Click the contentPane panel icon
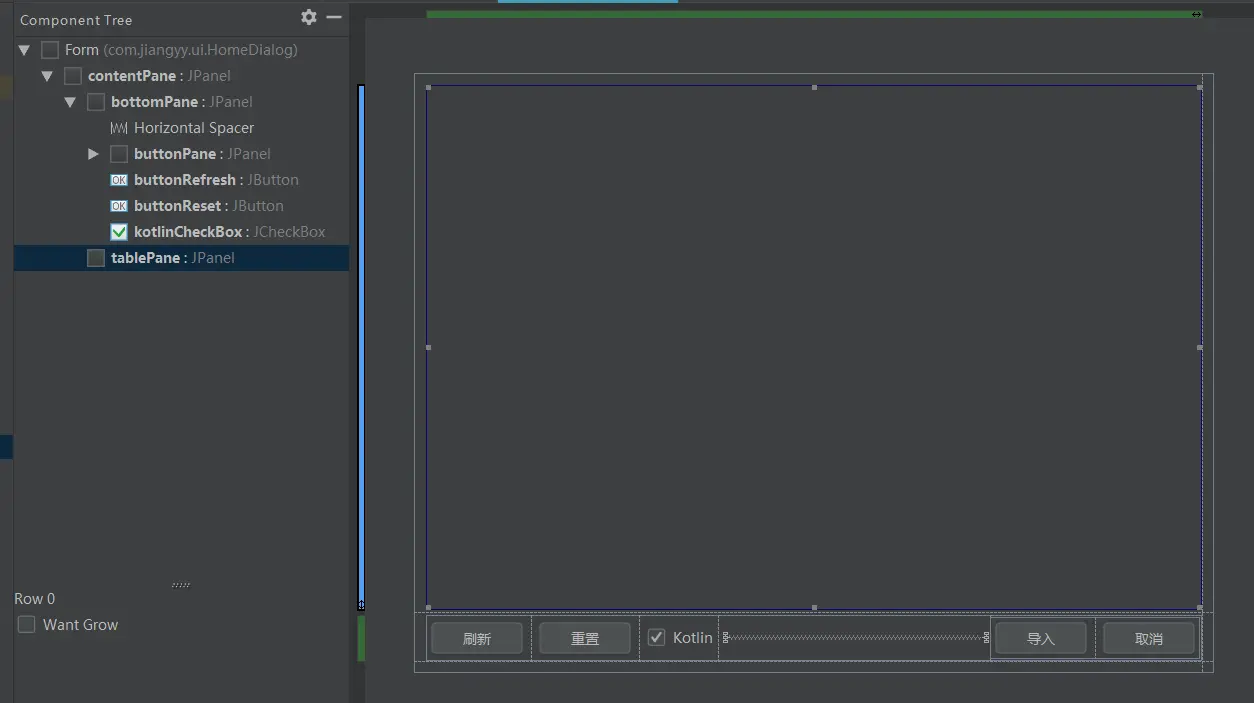This screenshot has width=1254, height=703. (73, 76)
